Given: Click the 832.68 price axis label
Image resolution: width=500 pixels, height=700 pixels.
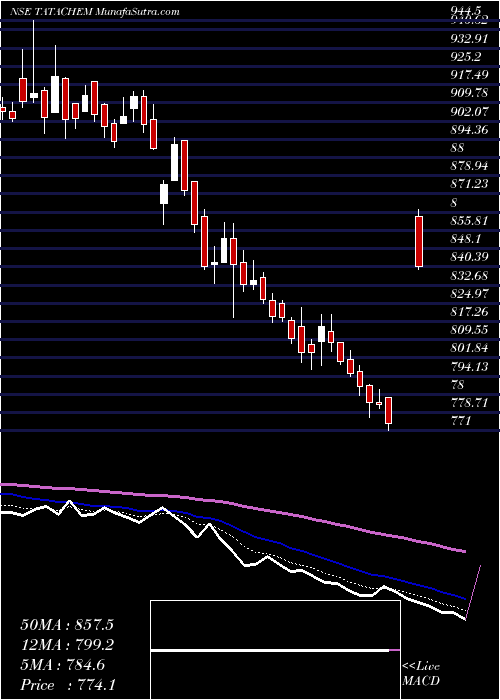Looking at the screenshot, I should [x=468, y=275].
